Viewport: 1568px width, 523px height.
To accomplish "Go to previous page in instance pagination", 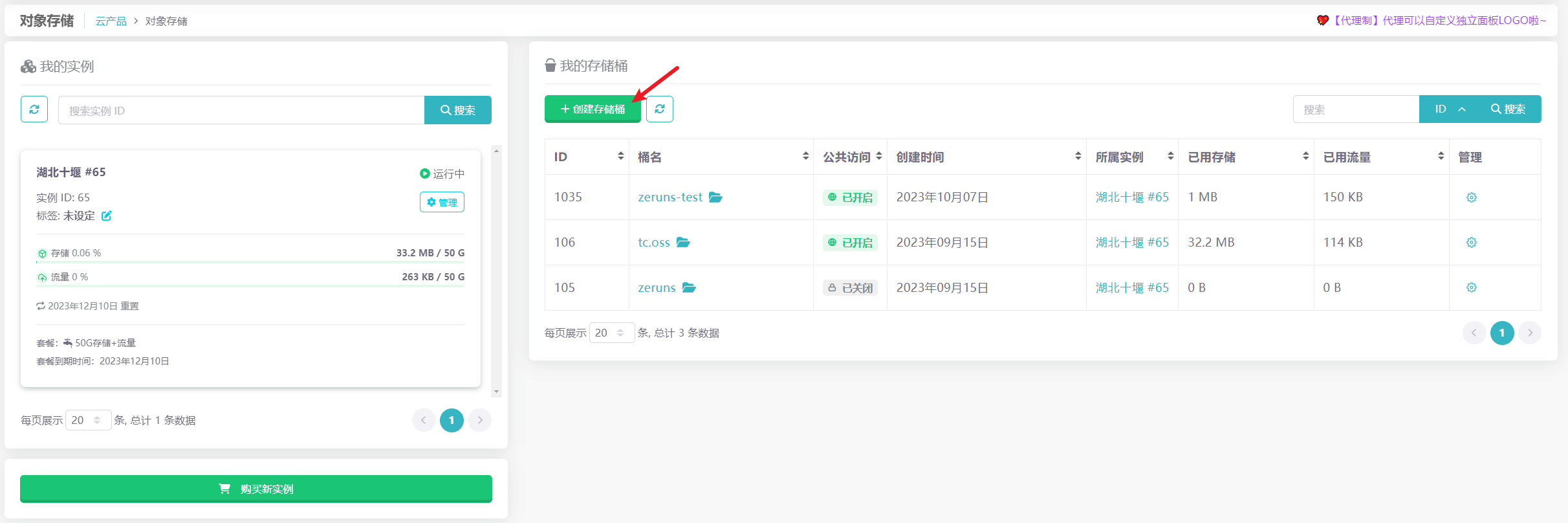I will coord(424,420).
